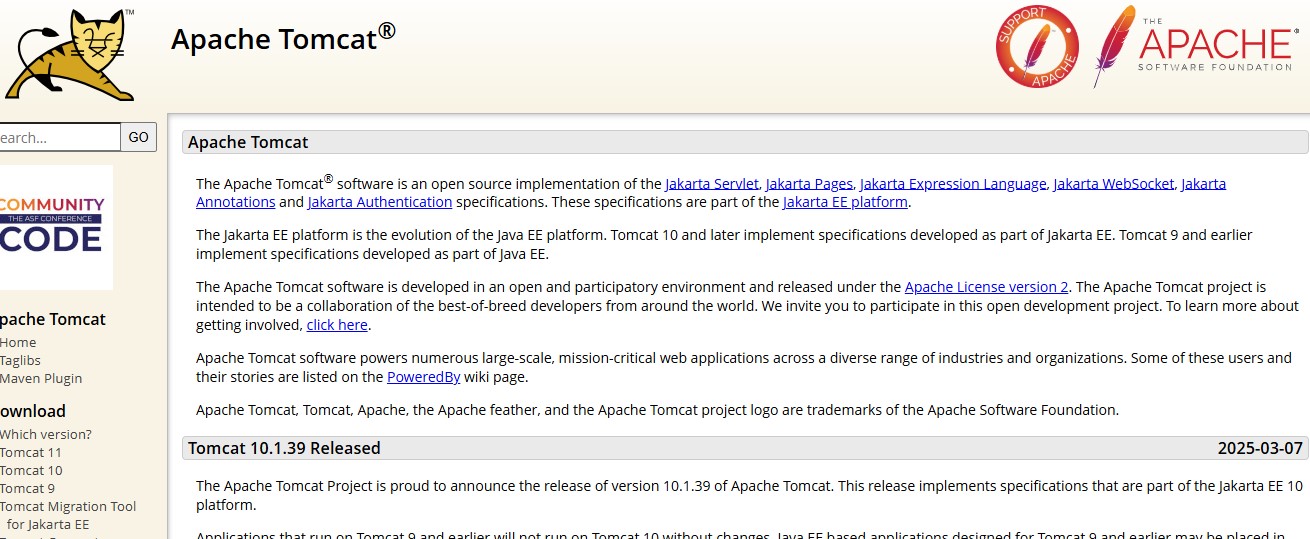This screenshot has height=539, width=1310.
Task: Open the Apache License version 2 link
Action: click(986, 287)
